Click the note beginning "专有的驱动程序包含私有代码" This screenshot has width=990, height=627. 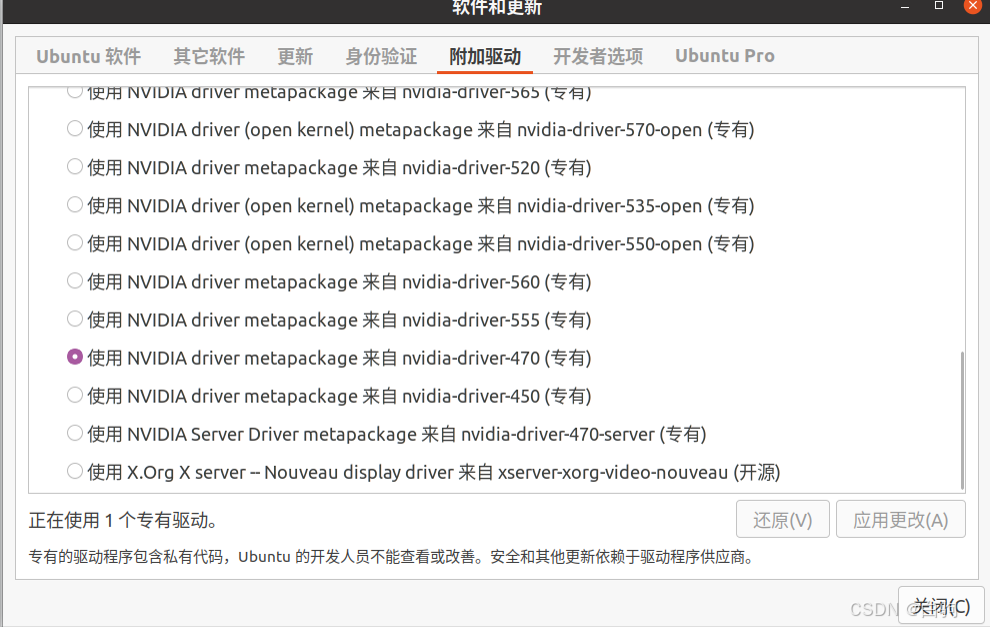pos(391,557)
